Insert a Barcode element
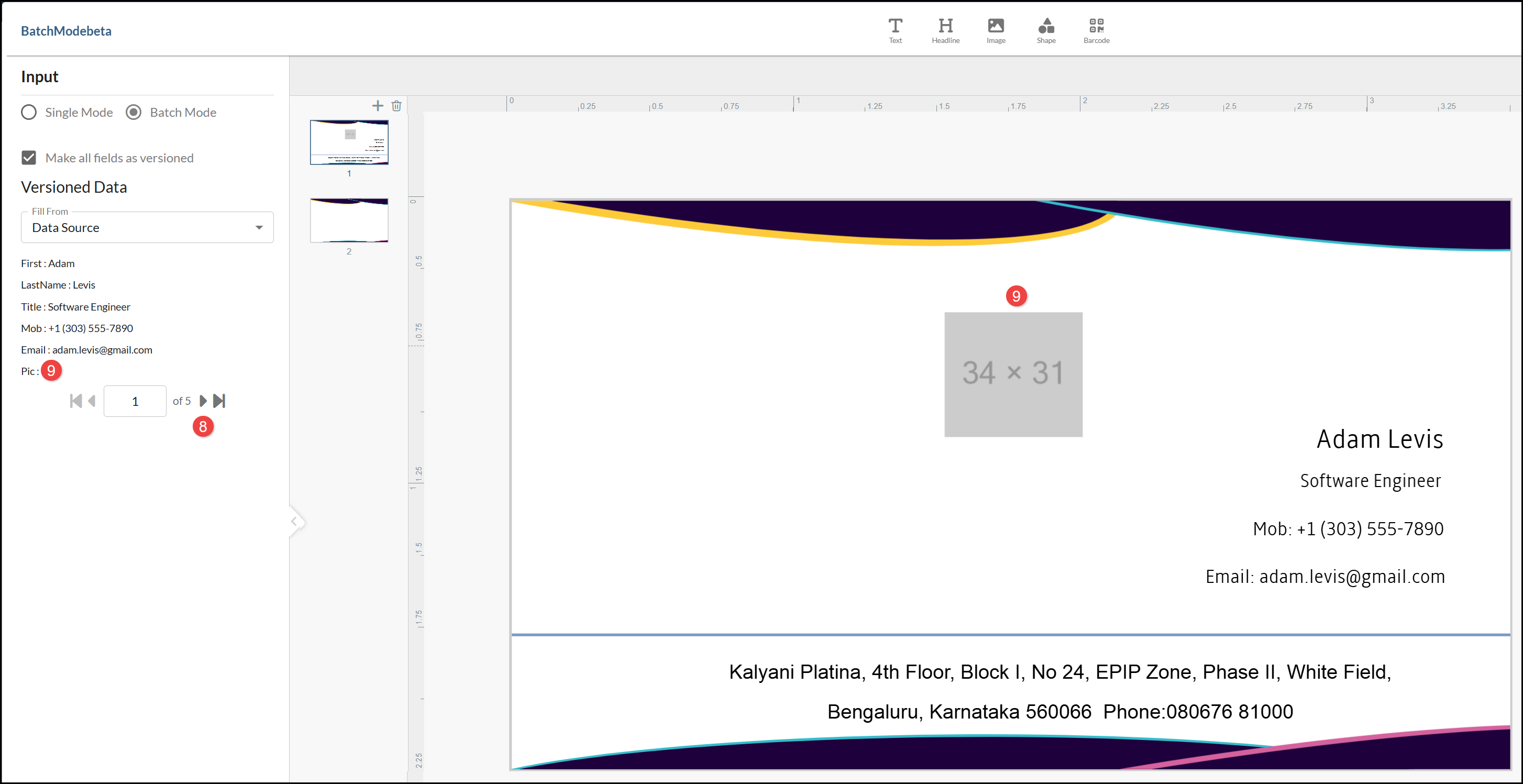Screen dimensions: 1523x784 click(x=1096, y=29)
